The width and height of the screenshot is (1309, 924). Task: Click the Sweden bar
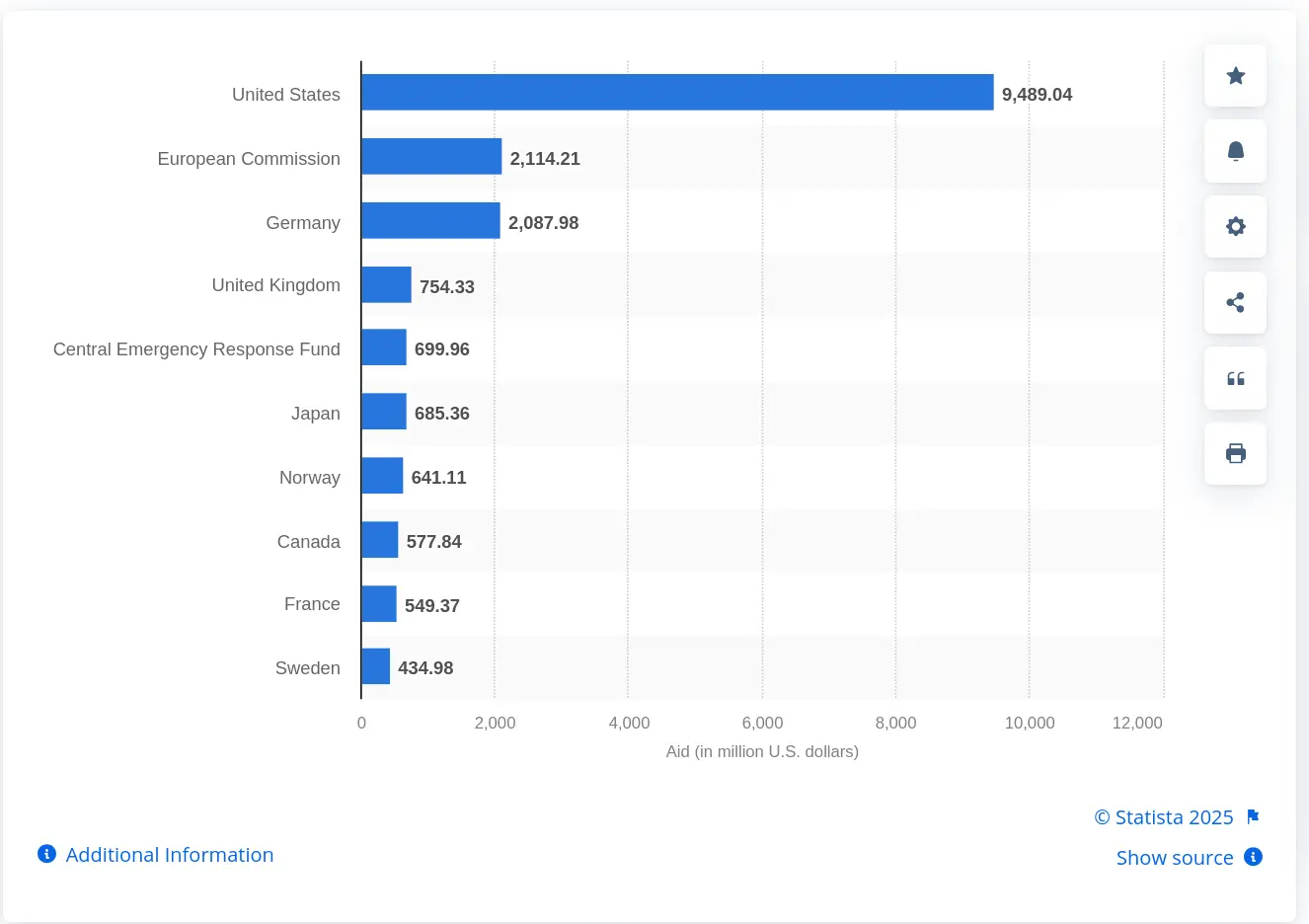[x=376, y=666]
